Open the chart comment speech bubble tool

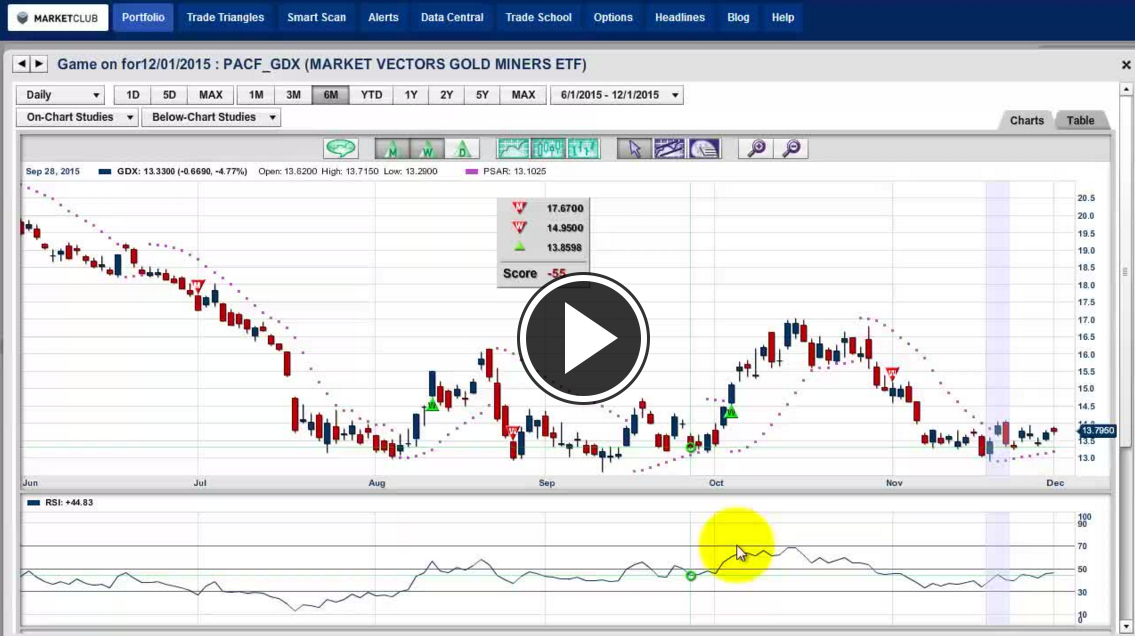341,148
